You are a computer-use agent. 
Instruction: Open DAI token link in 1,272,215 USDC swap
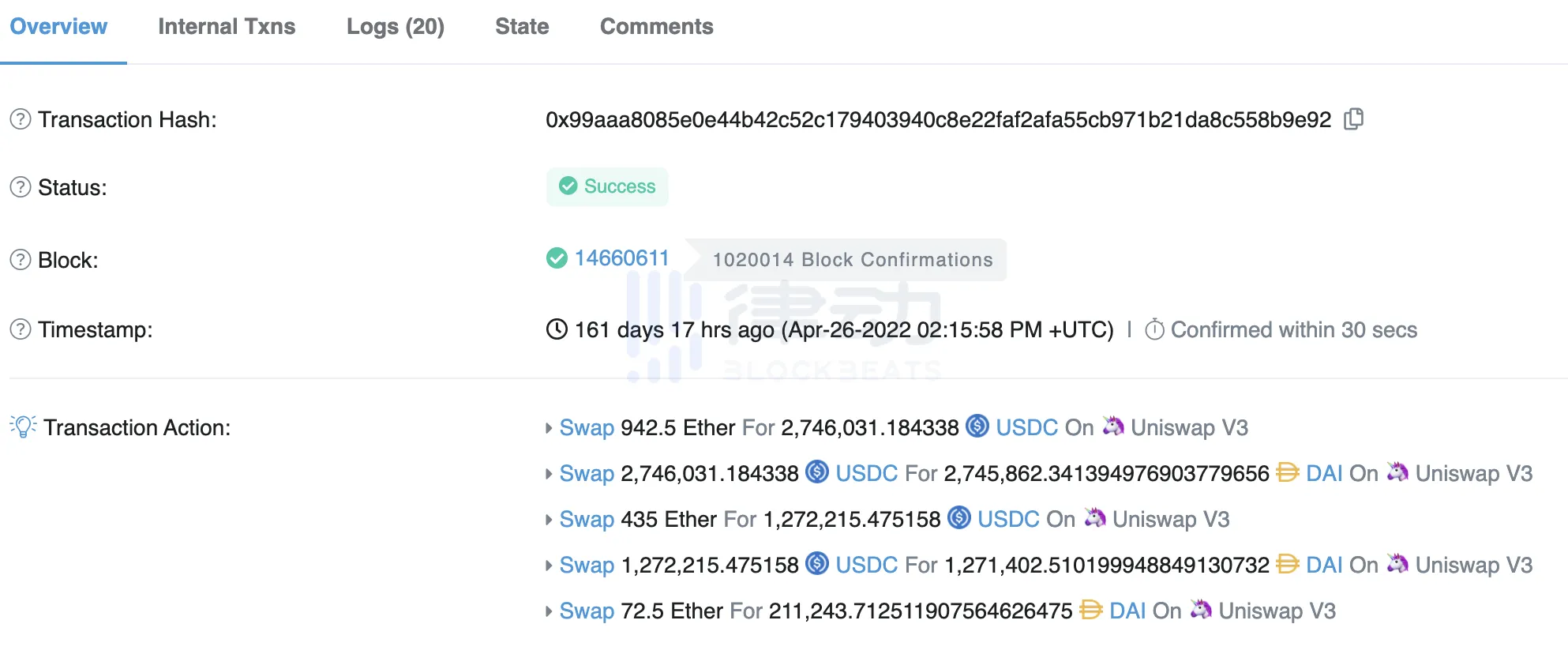(x=1324, y=565)
